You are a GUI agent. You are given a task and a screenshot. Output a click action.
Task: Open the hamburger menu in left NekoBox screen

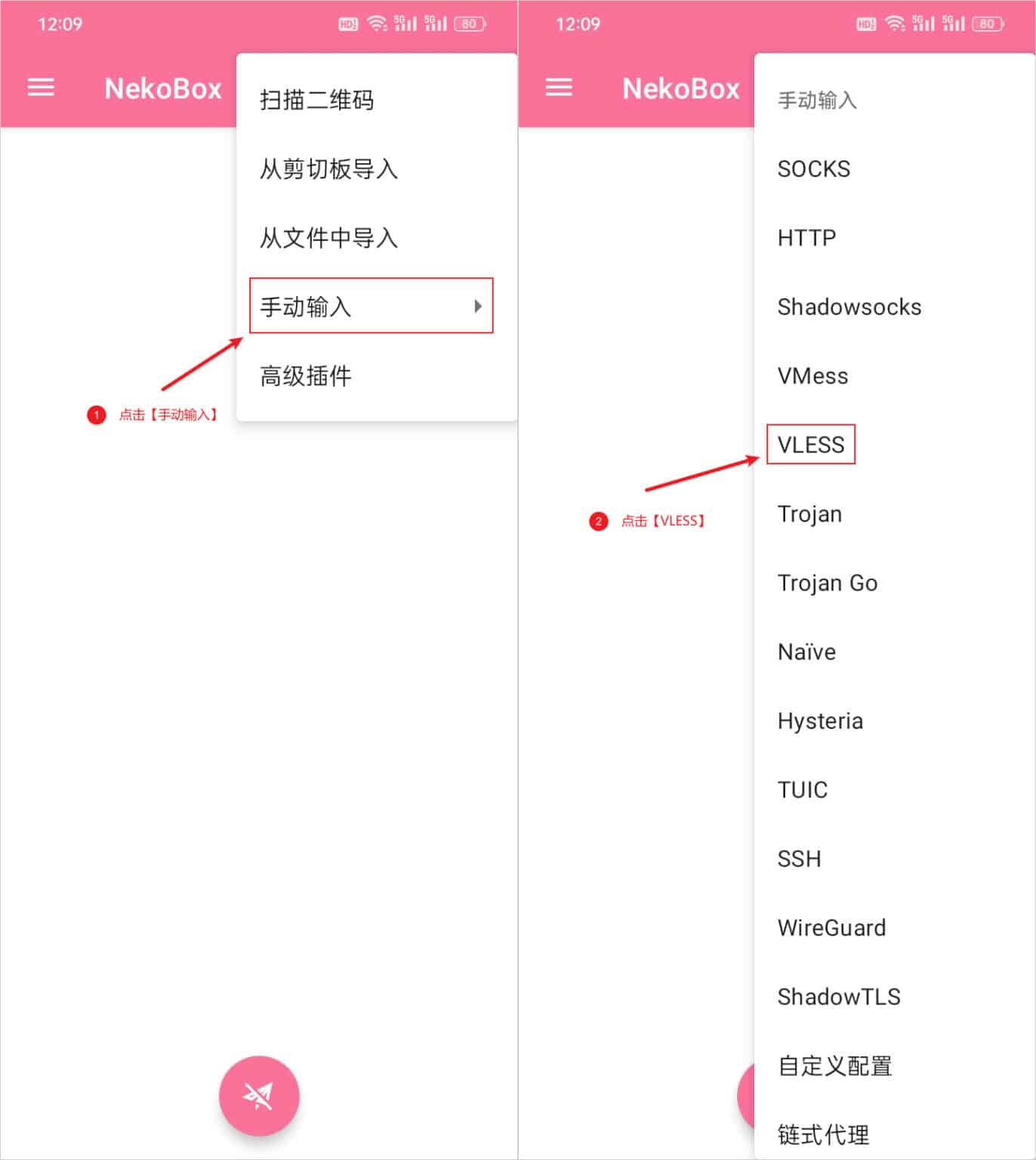coord(41,88)
